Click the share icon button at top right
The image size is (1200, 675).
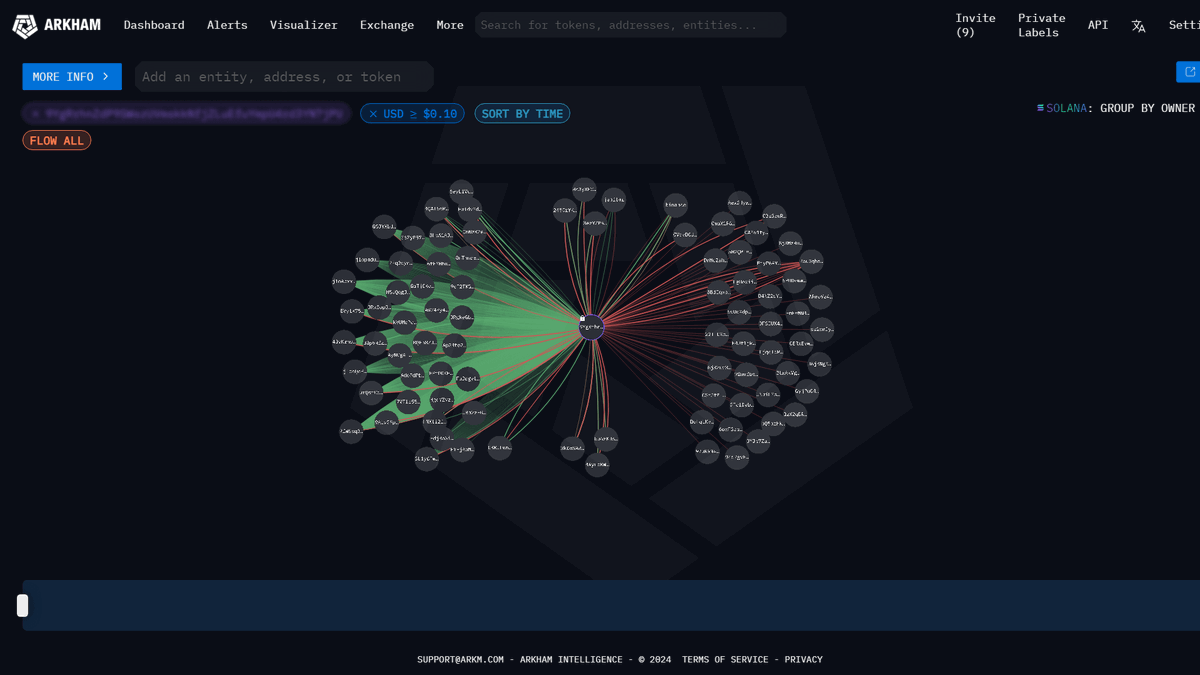pos(1189,72)
